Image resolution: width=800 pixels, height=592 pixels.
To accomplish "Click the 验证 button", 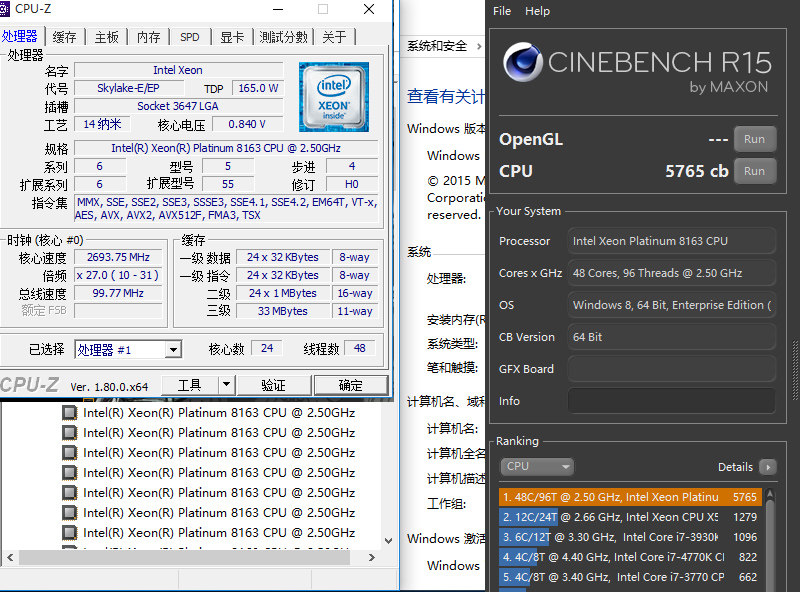I will [274, 385].
